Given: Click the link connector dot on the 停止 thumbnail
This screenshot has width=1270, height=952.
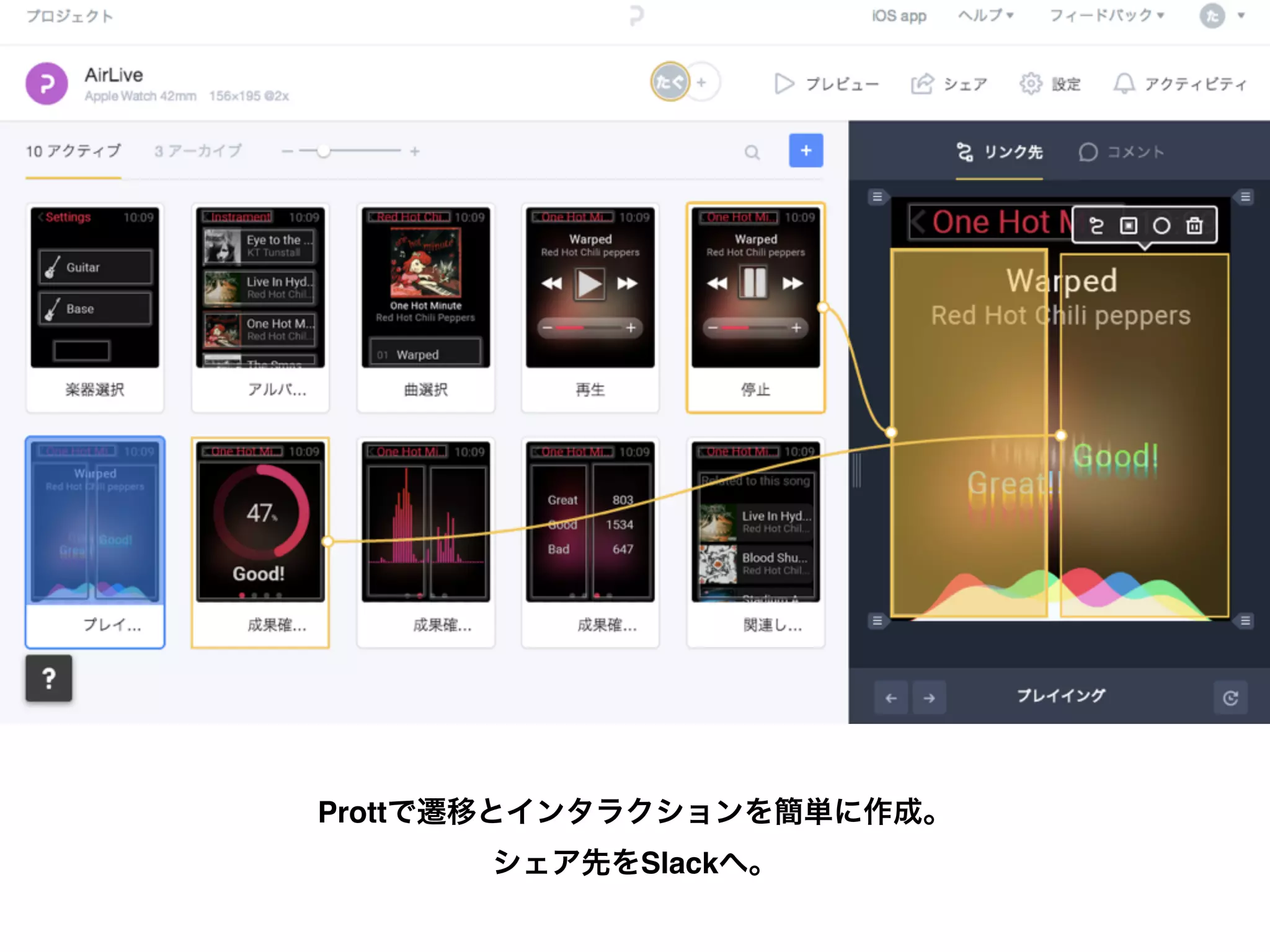Looking at the screenshot, I should [823, 307].
